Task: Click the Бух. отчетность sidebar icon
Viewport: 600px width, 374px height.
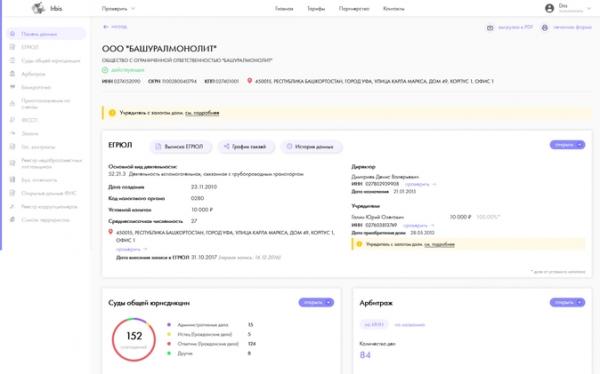Action: (x=12, y=180)
